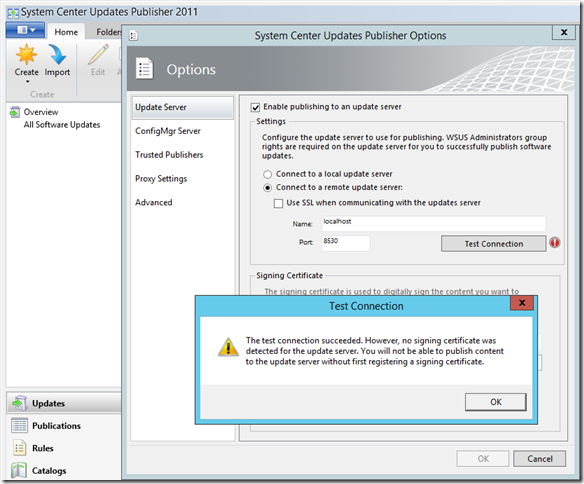This screenshot has width=584, height=484.
Task: Switch to the Home ribbon tab
Action: (66, 32)
